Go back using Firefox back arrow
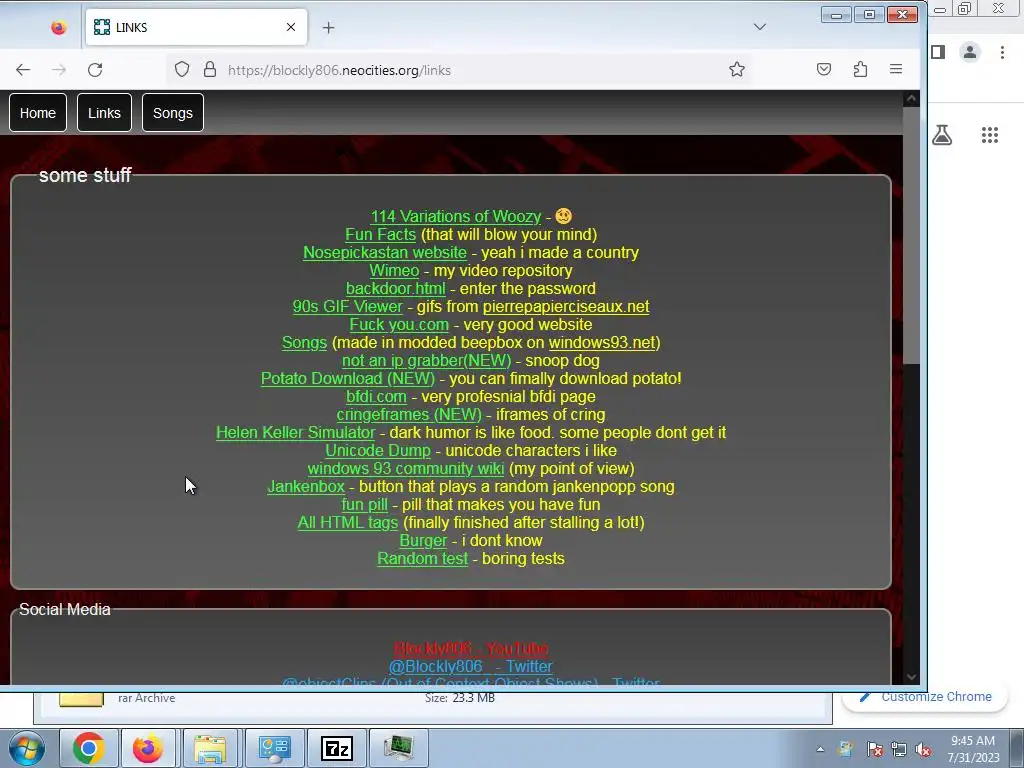This screenshot has width=1024, height=768. (23, 70)
